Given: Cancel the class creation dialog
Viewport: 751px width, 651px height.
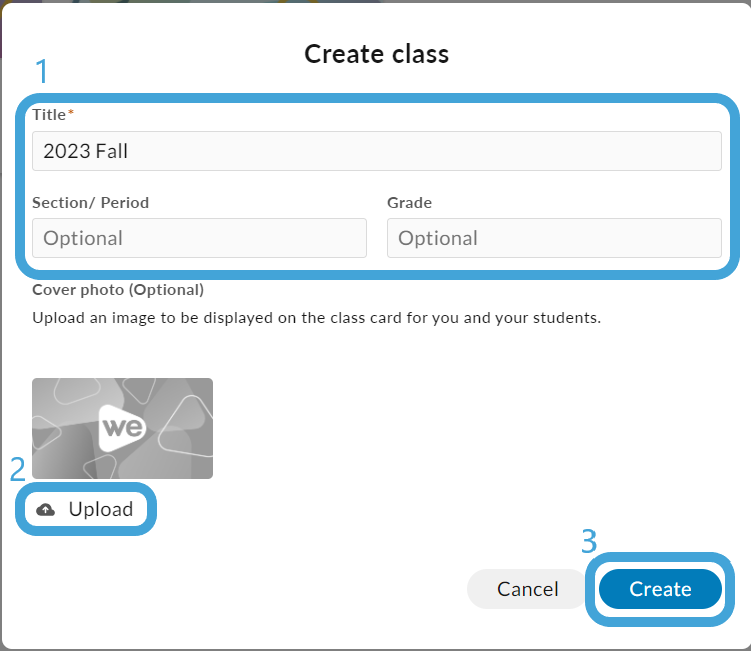Looking at the screenshot, I should tap(527, 589).
